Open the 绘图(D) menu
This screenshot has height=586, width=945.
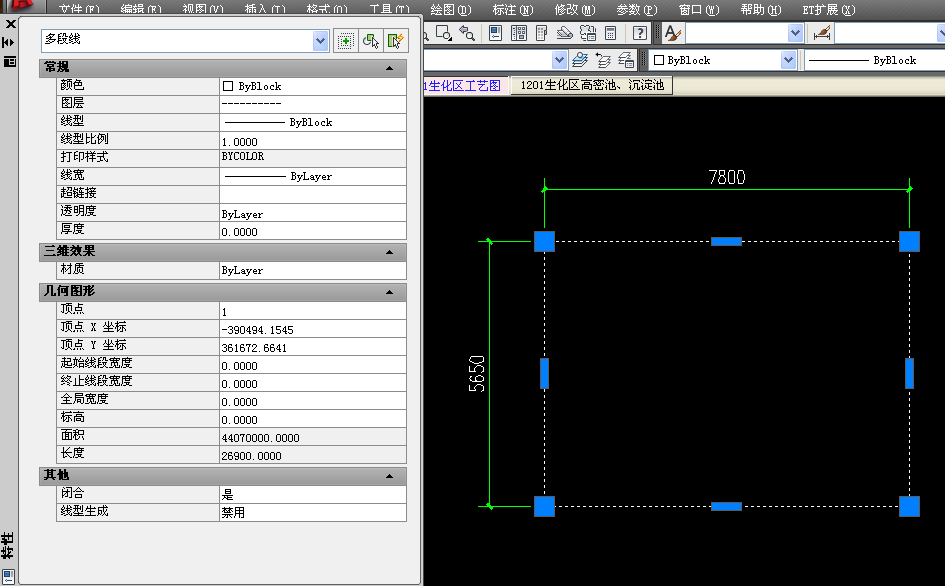point(451,10)
